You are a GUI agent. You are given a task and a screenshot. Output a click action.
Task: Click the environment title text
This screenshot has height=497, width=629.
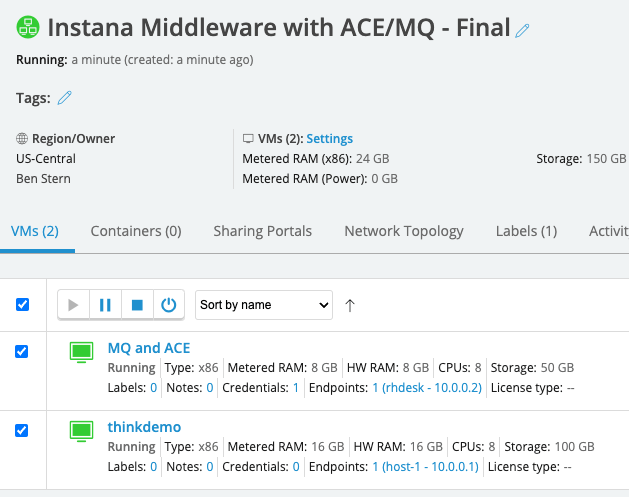279,28
